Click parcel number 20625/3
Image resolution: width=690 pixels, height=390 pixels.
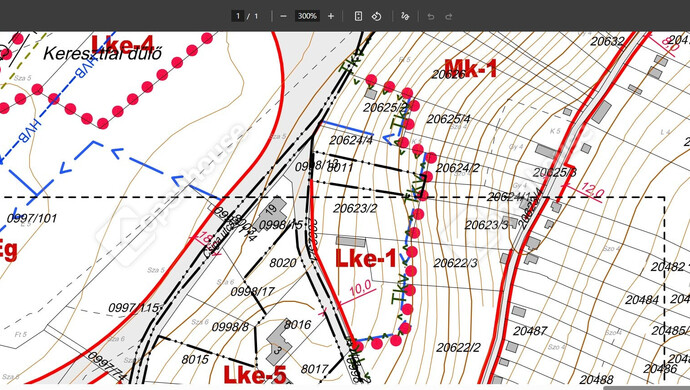point(554,173)
